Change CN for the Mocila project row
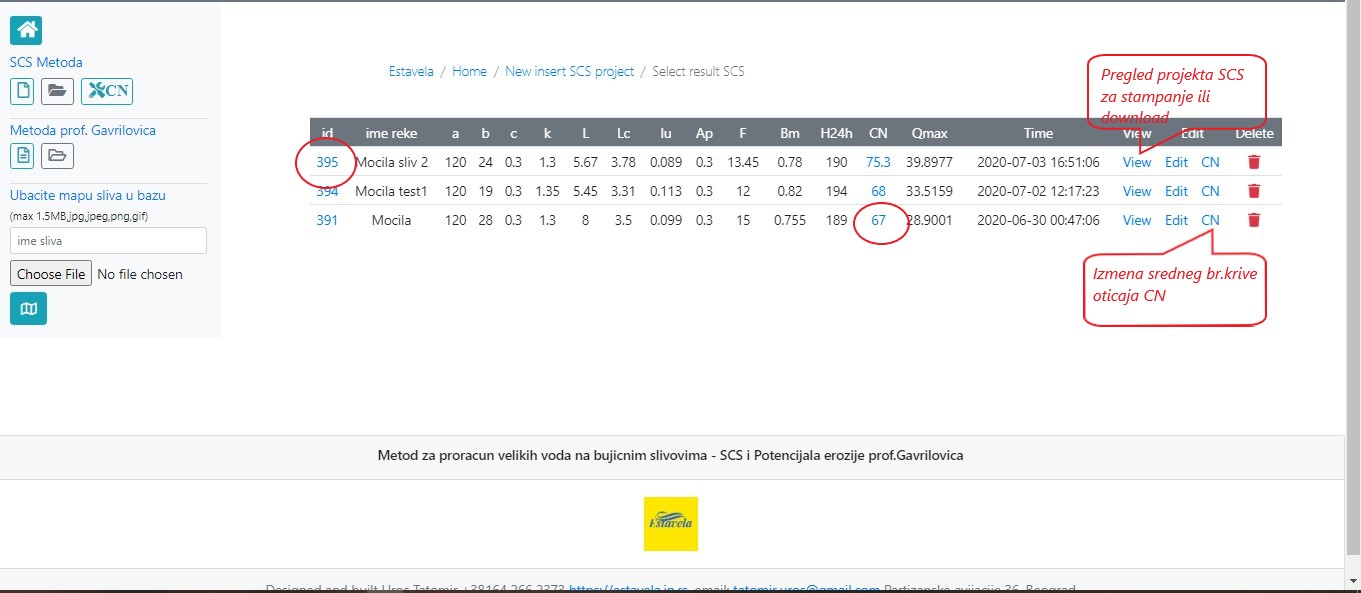1361x593 pixels. point(1210,220)
